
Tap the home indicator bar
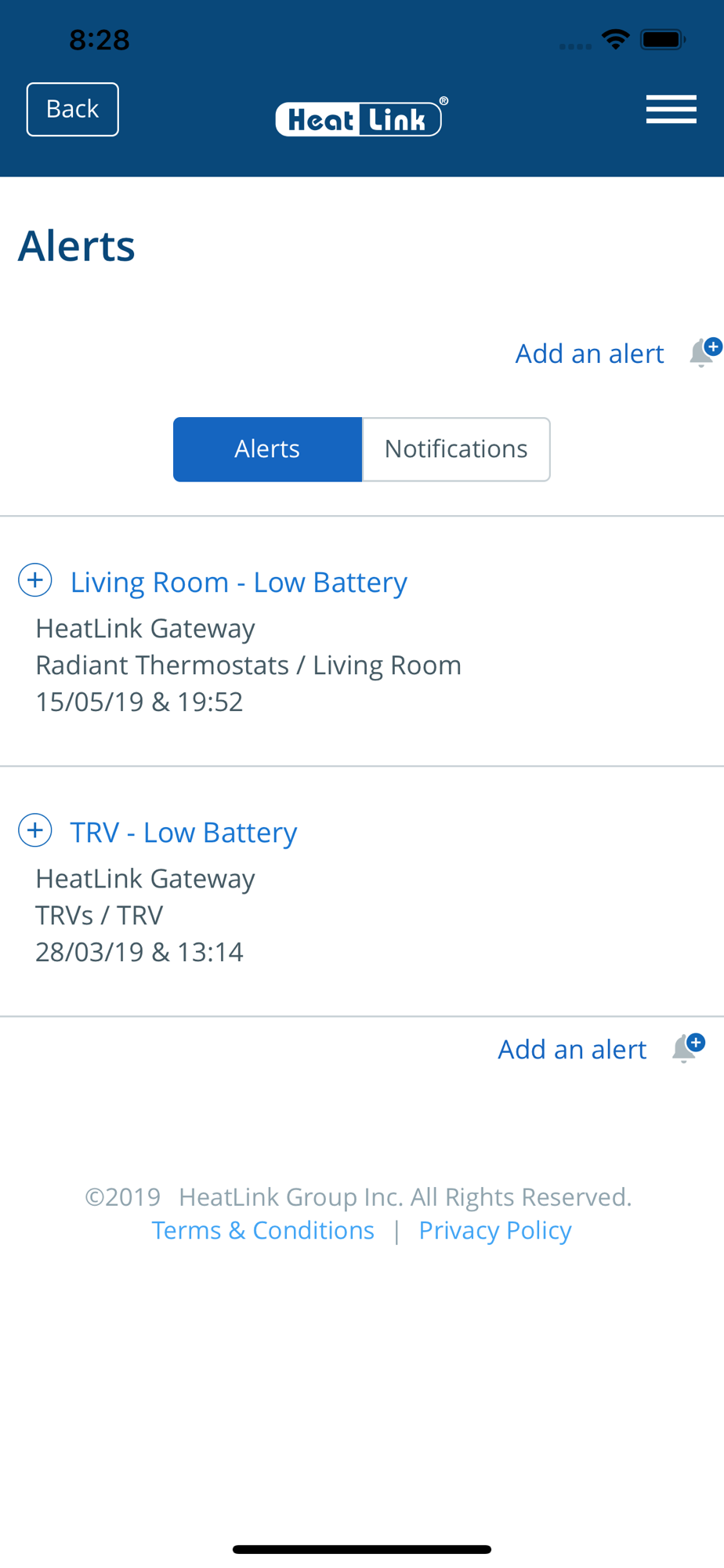pos(362,1549)
